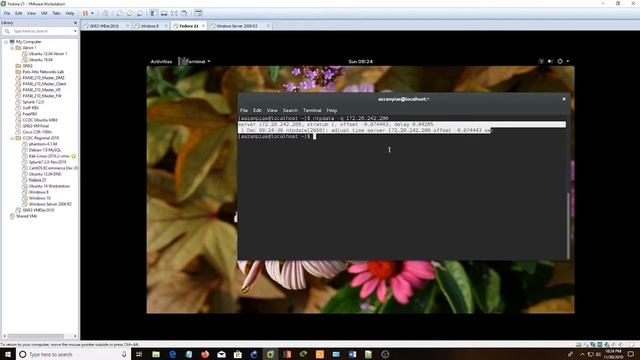Click the volume icon in Fedora top bar
Viewport: 640px width, 360px height.
550,61
